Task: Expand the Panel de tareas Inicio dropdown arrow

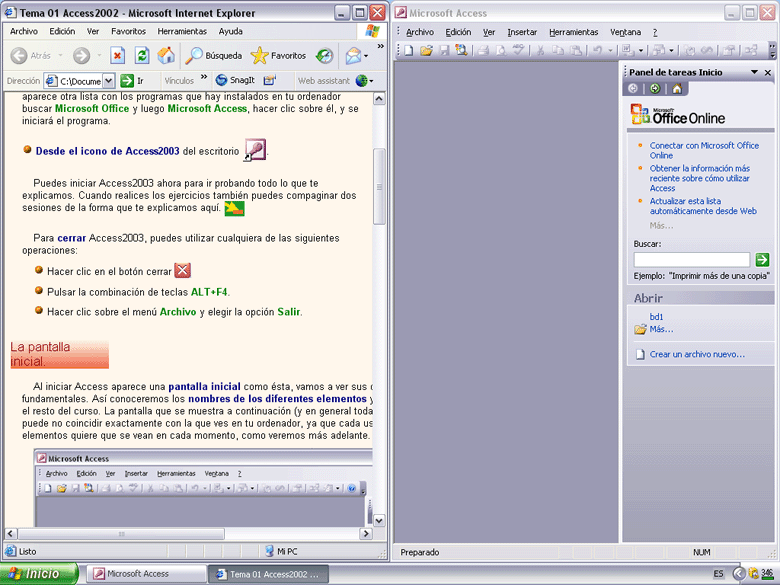Action: (x=754, y=72)
